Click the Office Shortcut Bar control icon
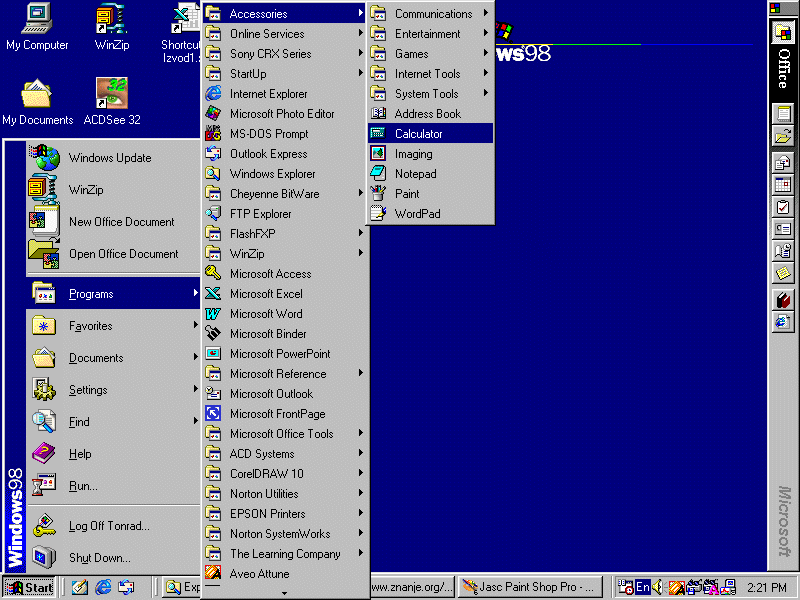800x600 pixels. [x=776, y=8]
